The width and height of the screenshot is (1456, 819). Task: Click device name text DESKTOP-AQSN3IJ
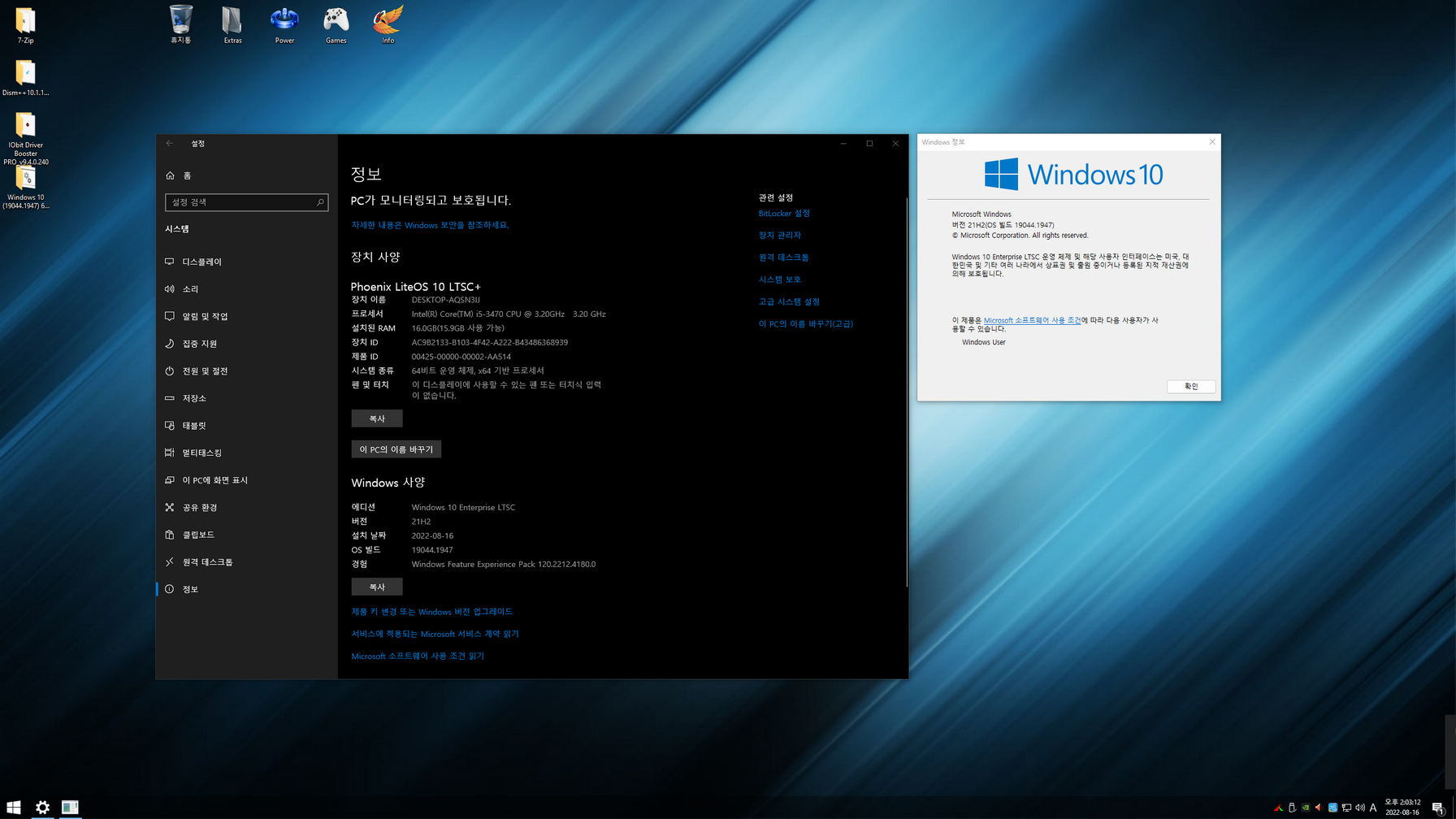445,300
